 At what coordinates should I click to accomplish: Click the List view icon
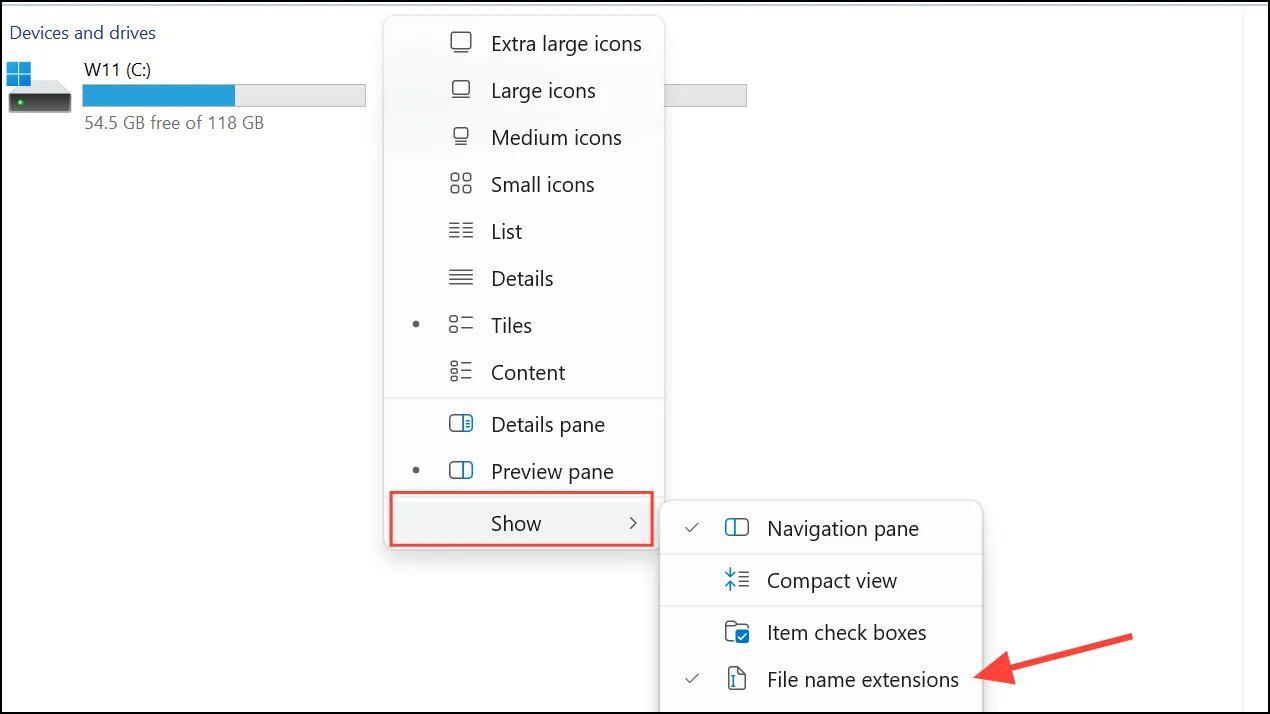pyautogui.click(x=461, y=231)
